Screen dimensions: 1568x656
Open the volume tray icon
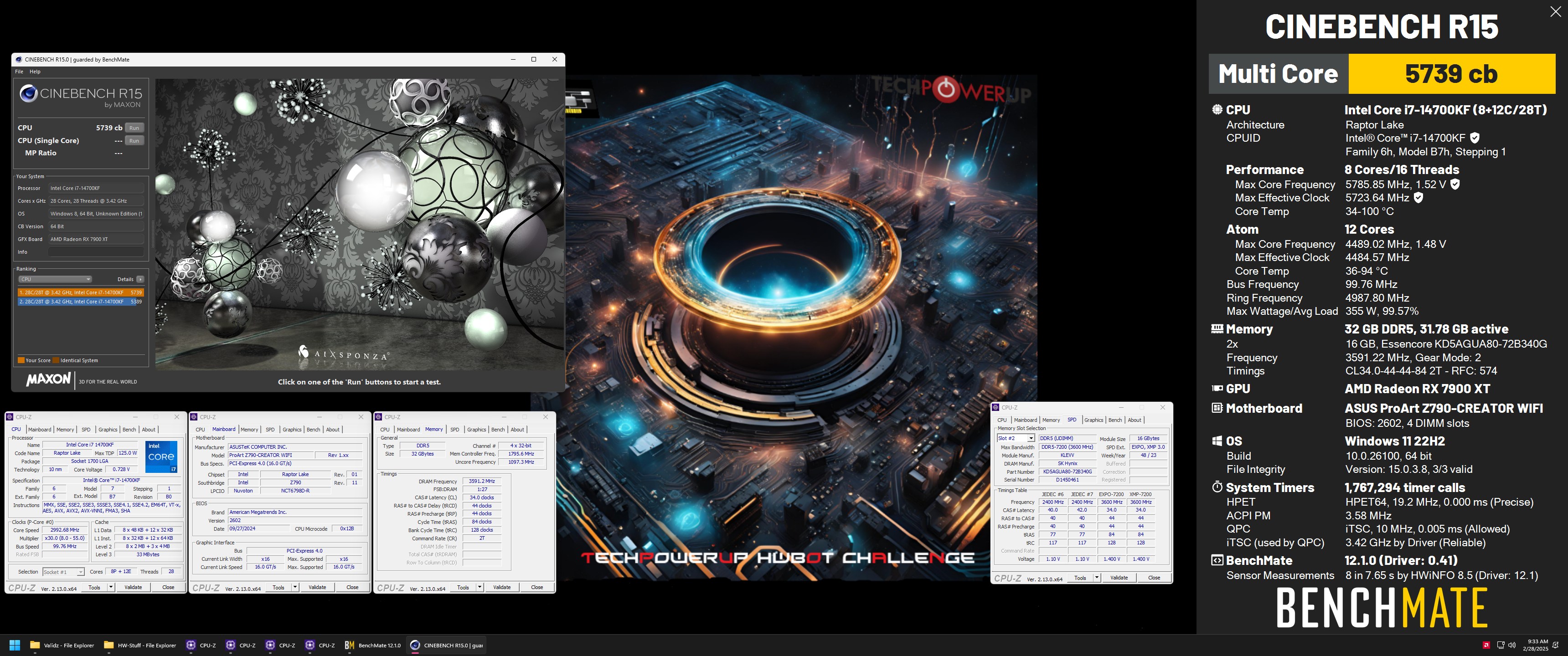[1512, 645]
